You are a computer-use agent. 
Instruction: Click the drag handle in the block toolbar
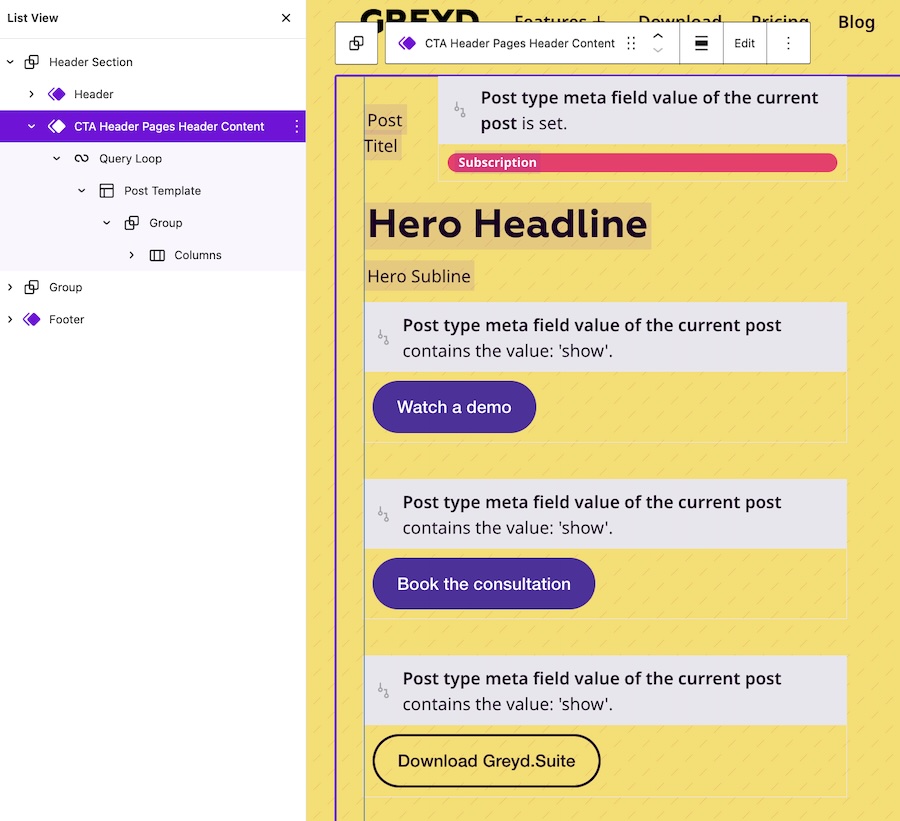(631, 43)
